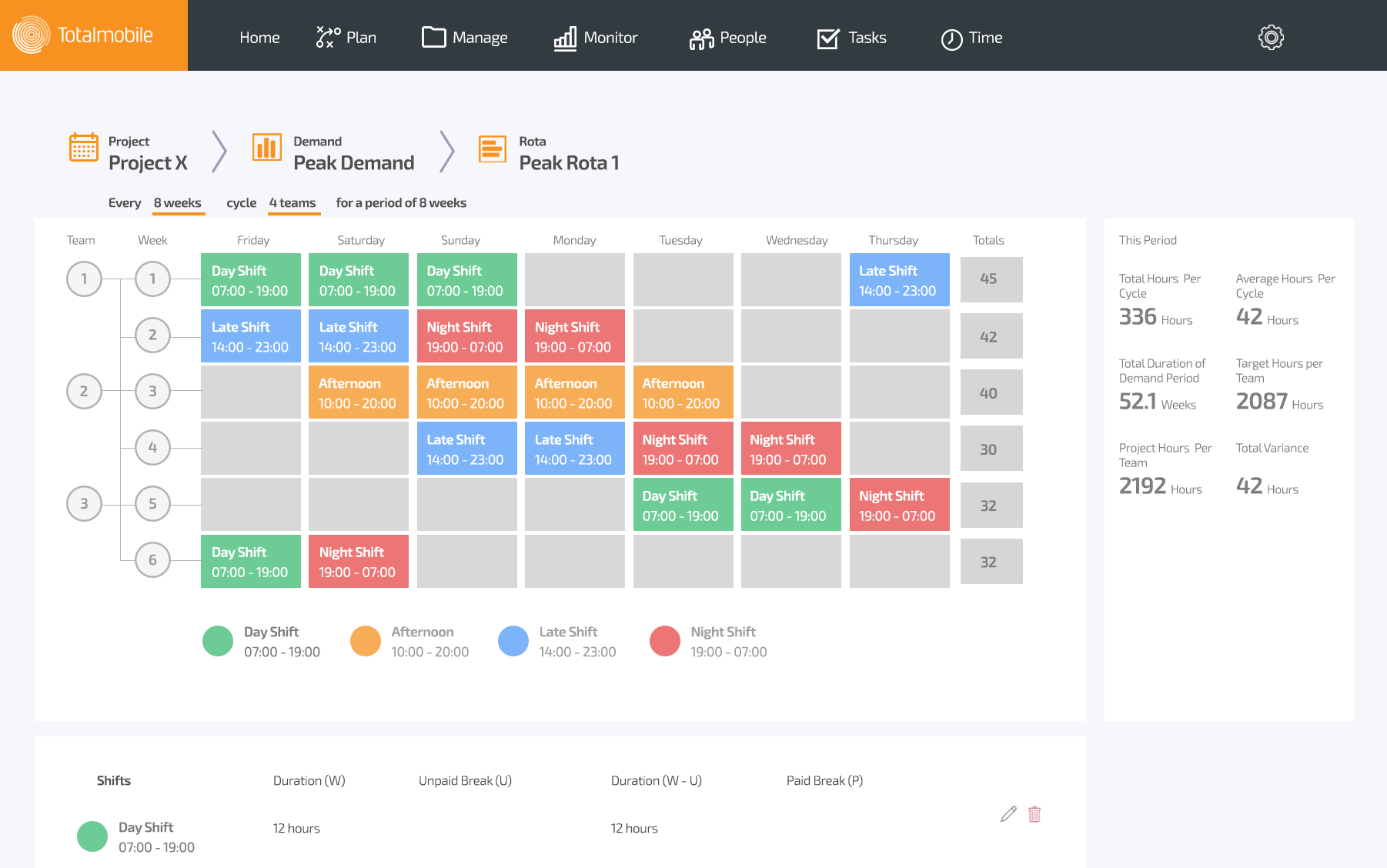Open Peak Rota 1 breadcrumb

point(569,163)
